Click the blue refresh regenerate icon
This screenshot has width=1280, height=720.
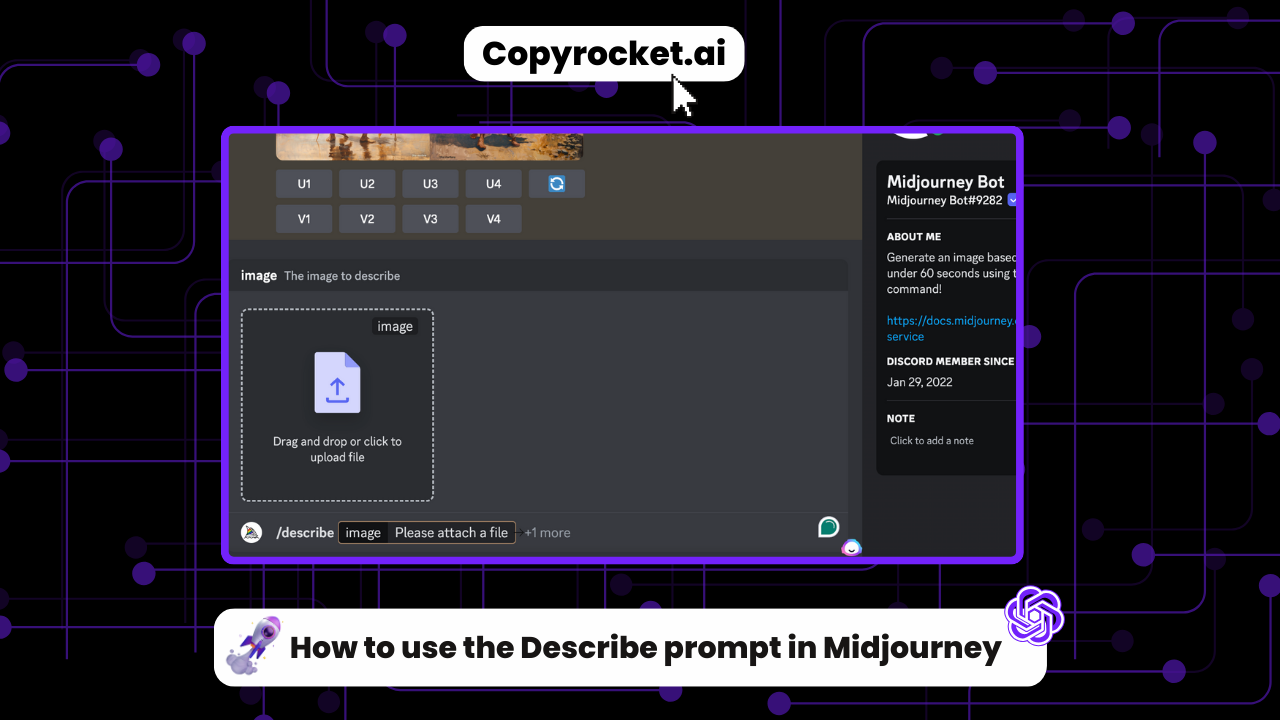click(557, 184)
